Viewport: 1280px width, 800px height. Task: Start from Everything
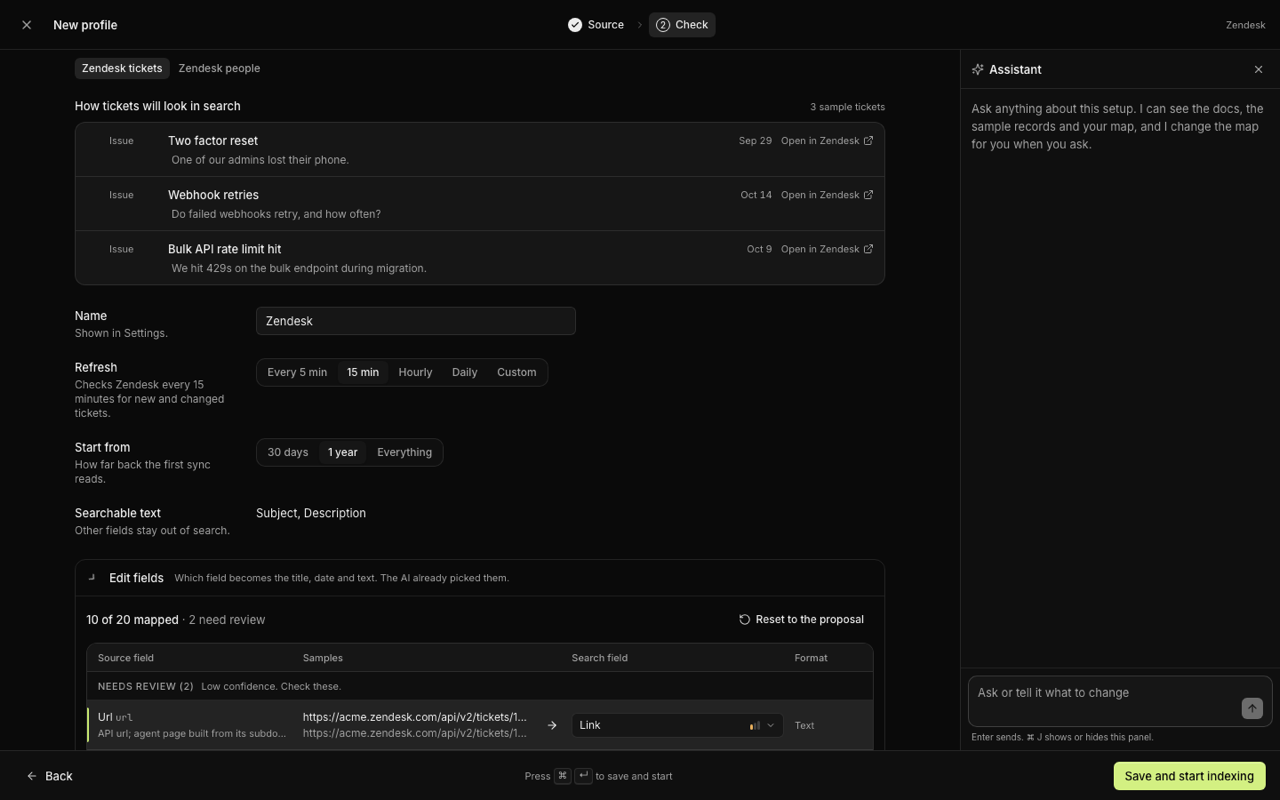(x=405, y=452)
